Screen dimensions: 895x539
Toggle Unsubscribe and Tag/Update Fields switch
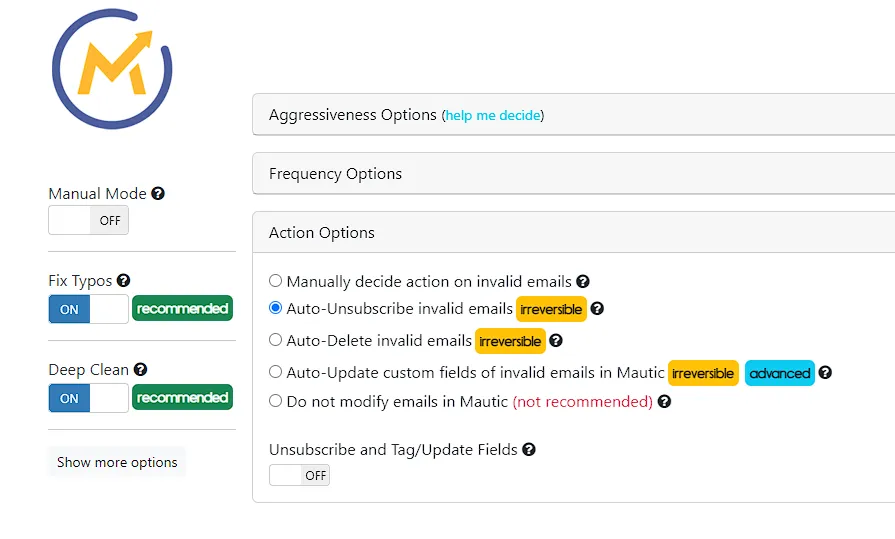click(300, 475)
